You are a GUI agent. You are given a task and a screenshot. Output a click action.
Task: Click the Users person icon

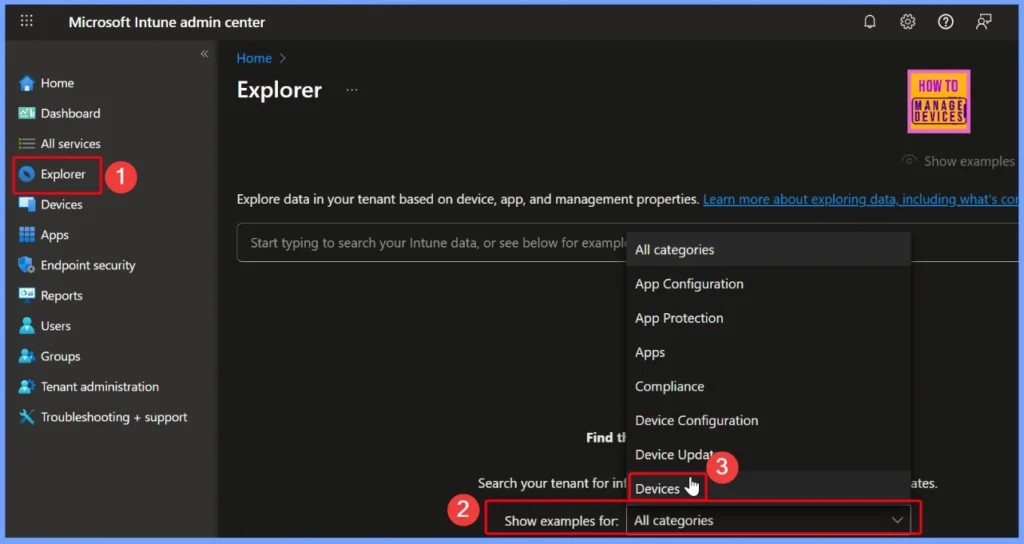coord(27,326)
